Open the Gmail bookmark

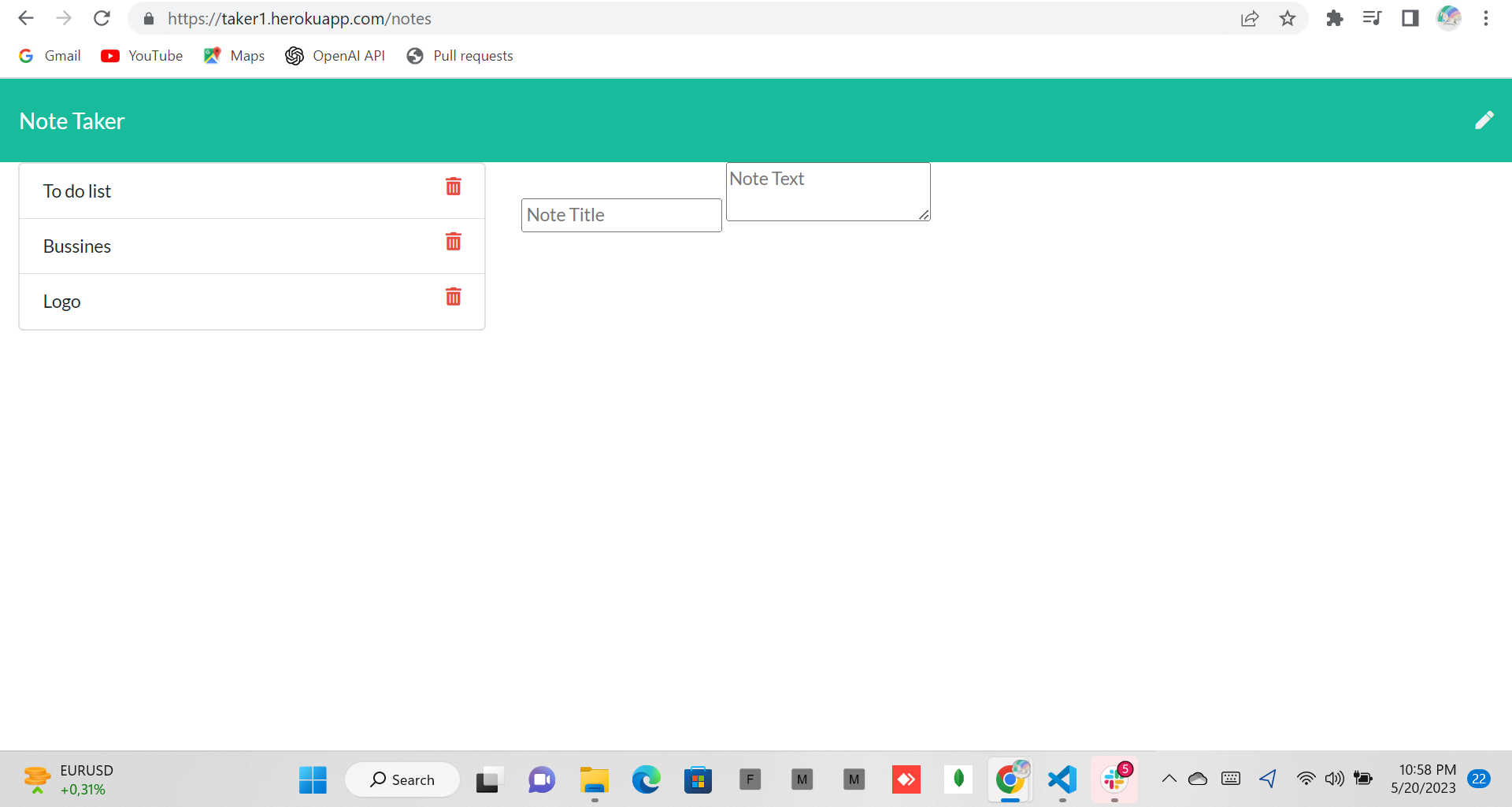[49, 55]
